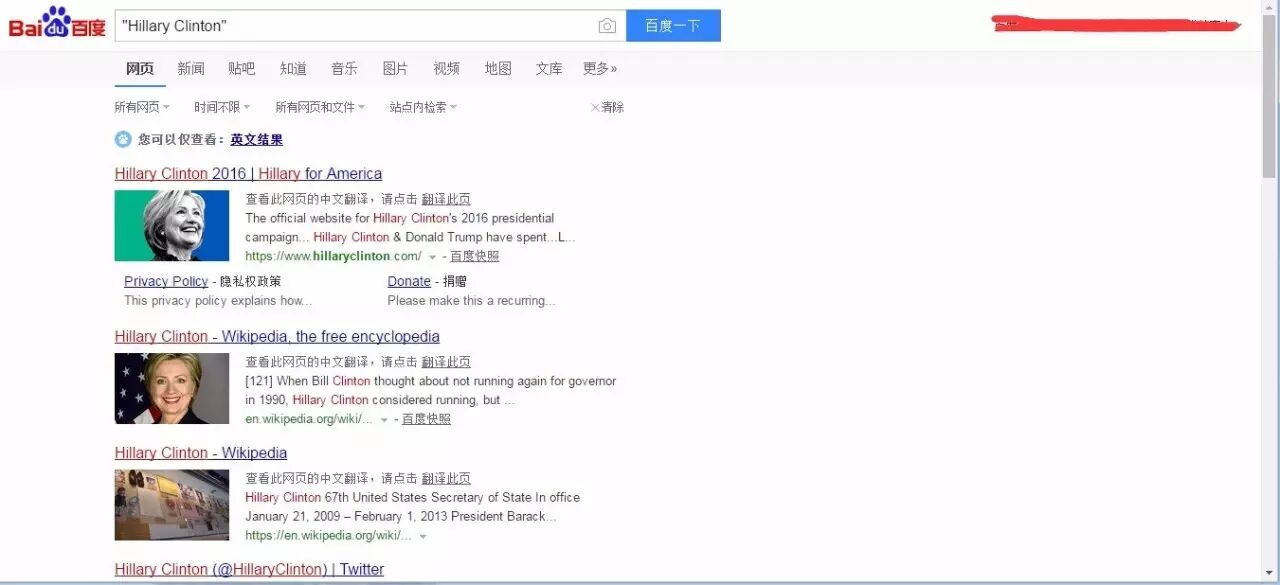1280x585 pixels.
Task: Click the third Wikipedia result thumbnail
Action: point(172,505)
